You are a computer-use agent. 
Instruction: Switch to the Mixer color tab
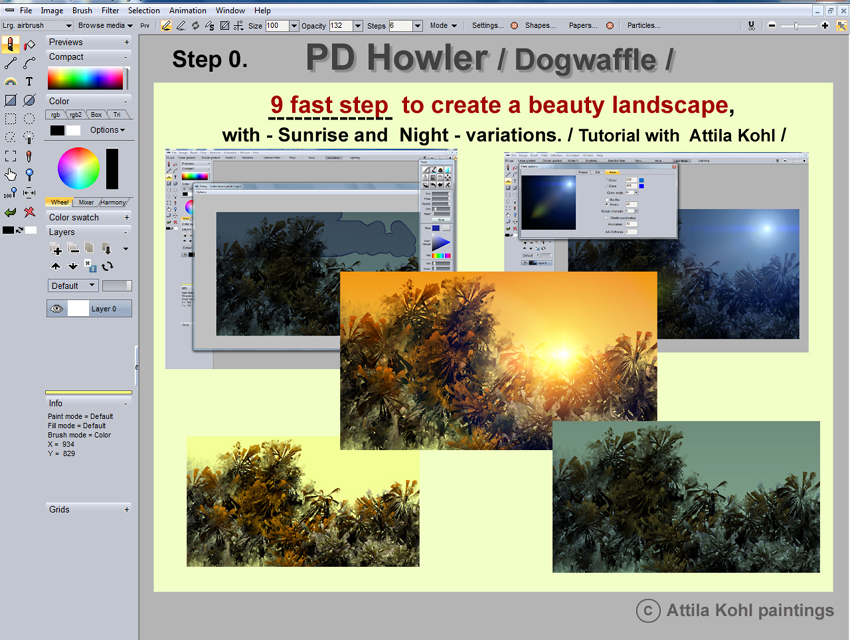[86, 202]
